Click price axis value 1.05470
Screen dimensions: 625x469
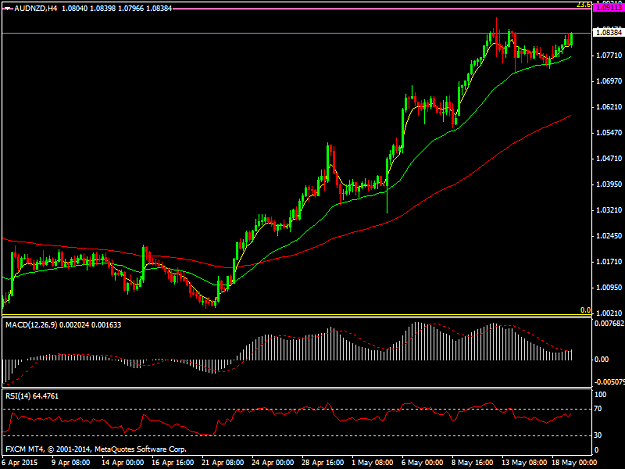(x=609, y=133)
